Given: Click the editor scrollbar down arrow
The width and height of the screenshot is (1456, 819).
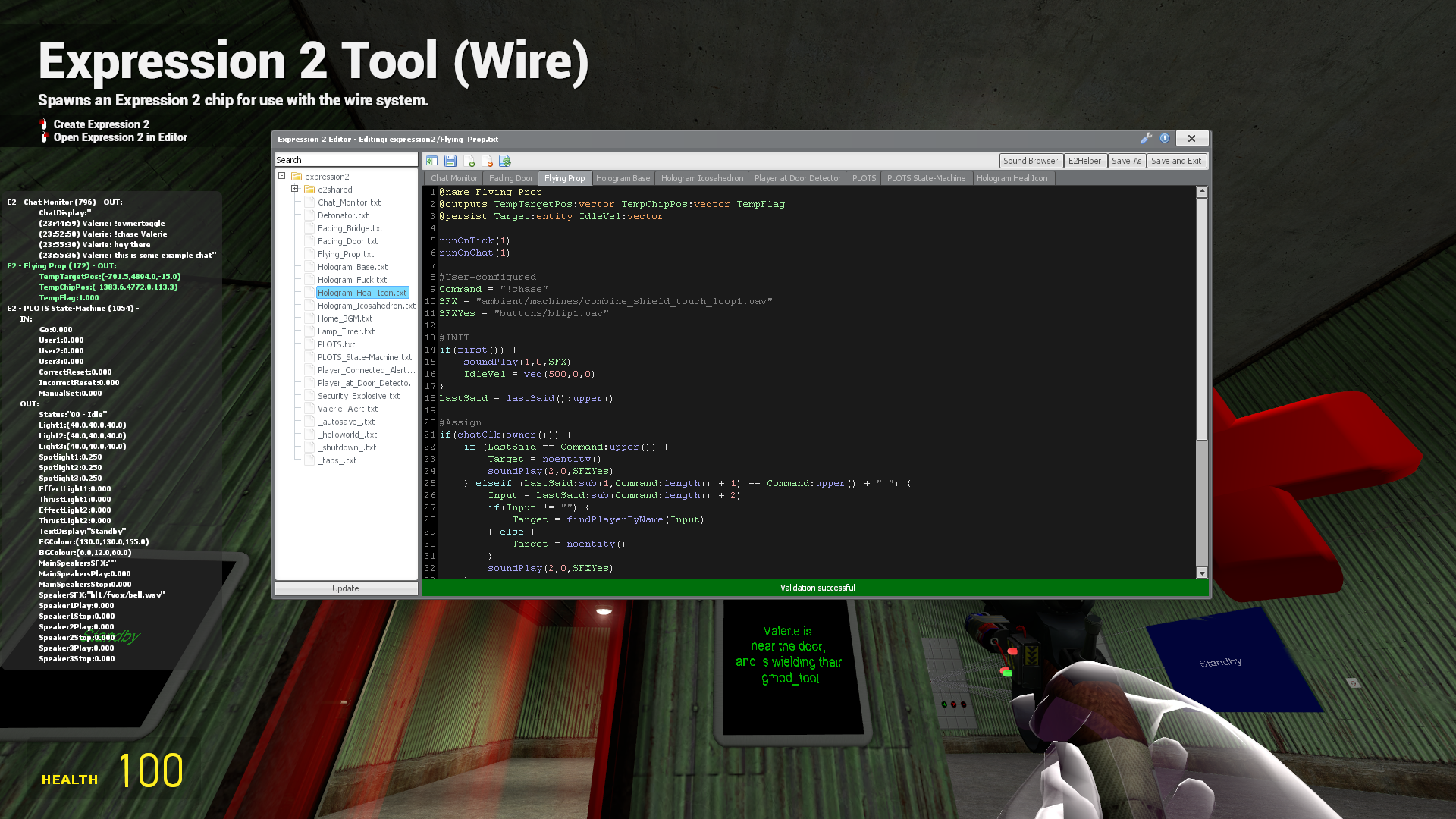Looking at the screenshot, I should coord(1202,573).
